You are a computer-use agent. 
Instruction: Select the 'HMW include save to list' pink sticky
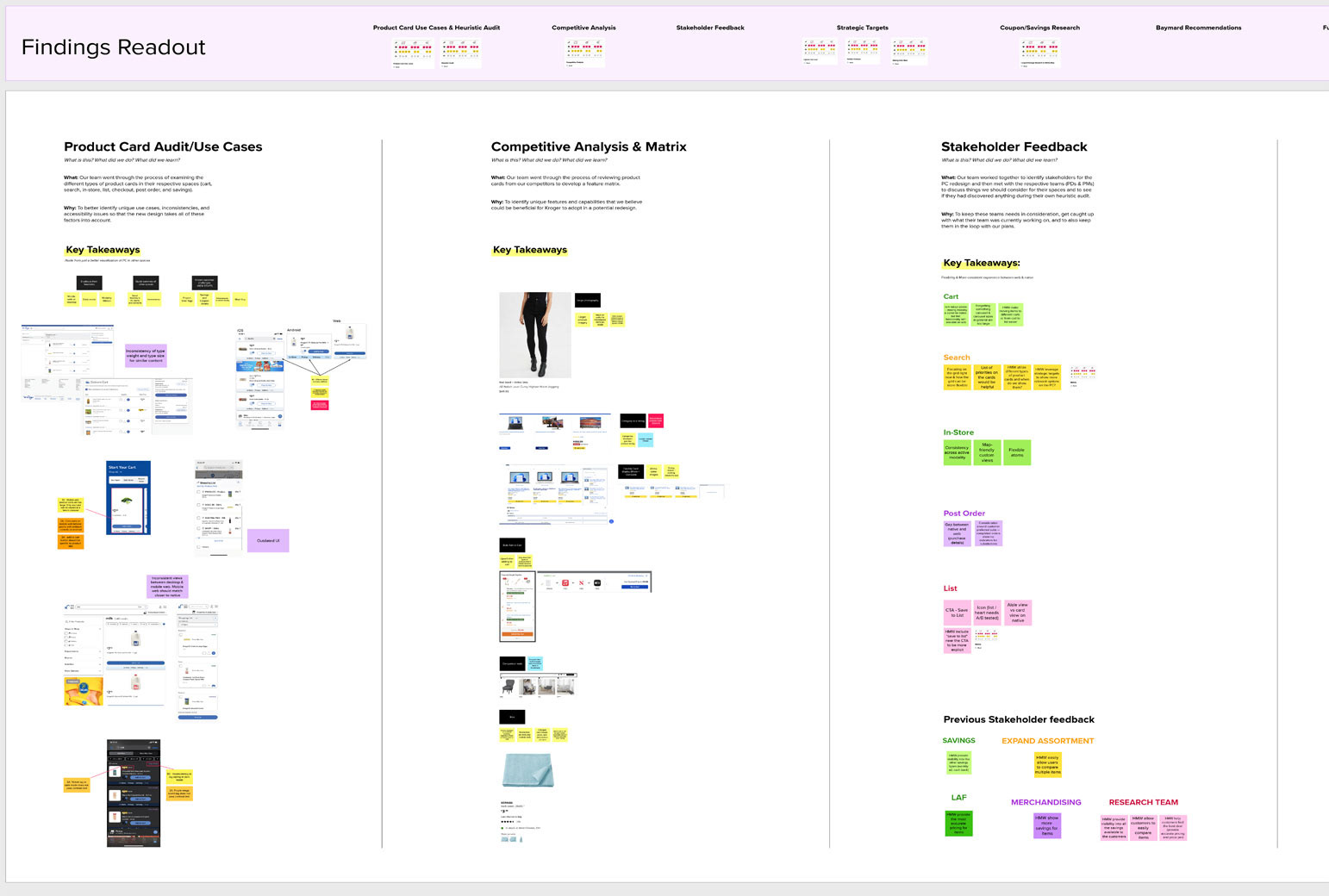click(957, 641)
